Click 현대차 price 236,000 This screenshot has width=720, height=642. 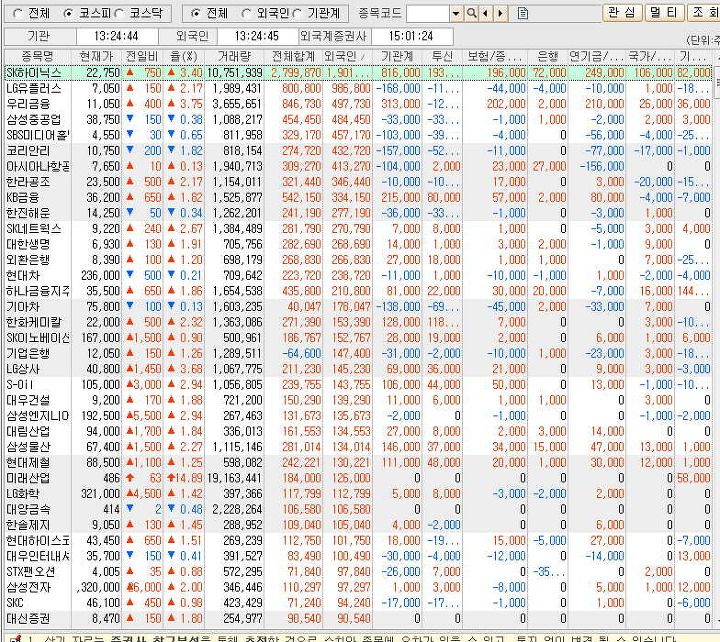click(101, 276)
